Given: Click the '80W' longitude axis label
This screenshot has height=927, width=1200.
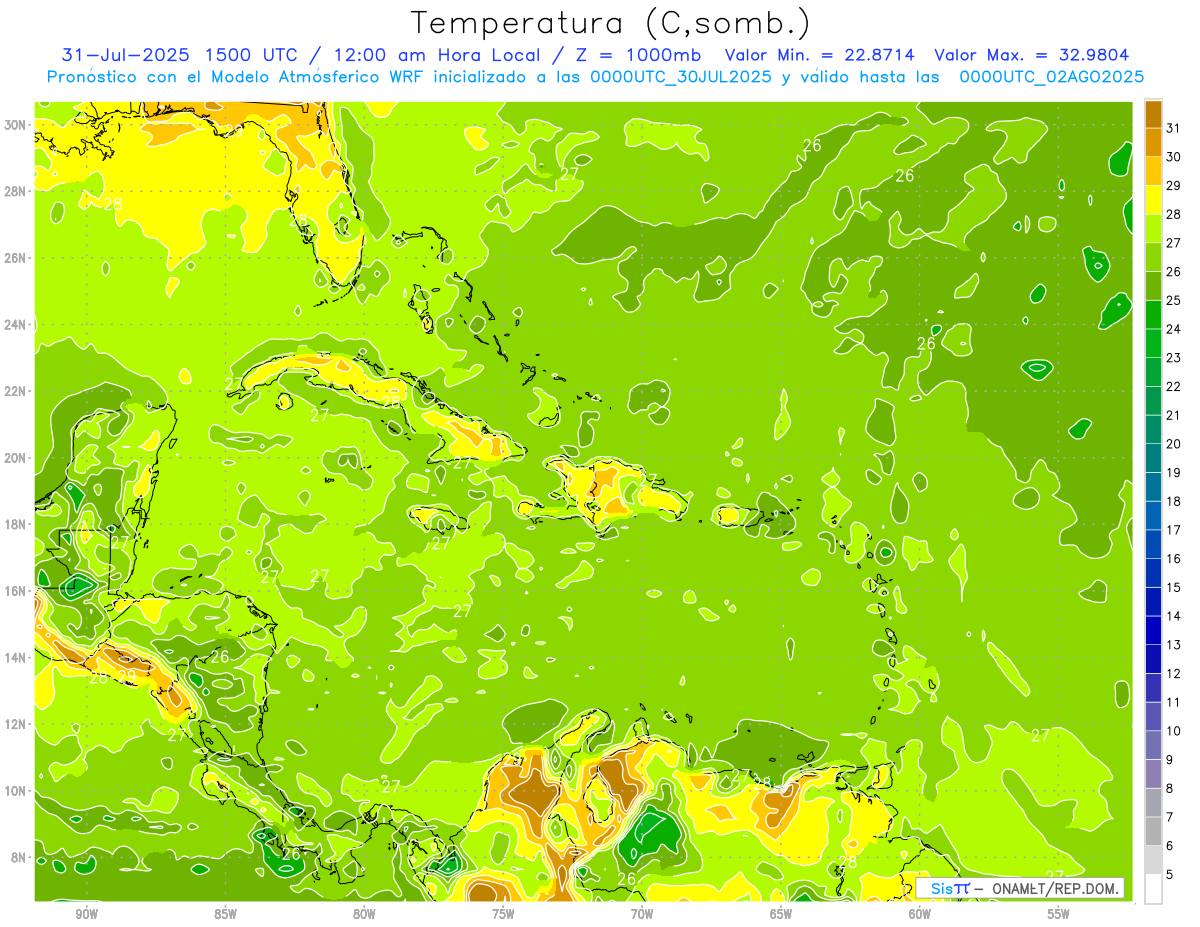Looking at the screenshot, I should (365, 914).
